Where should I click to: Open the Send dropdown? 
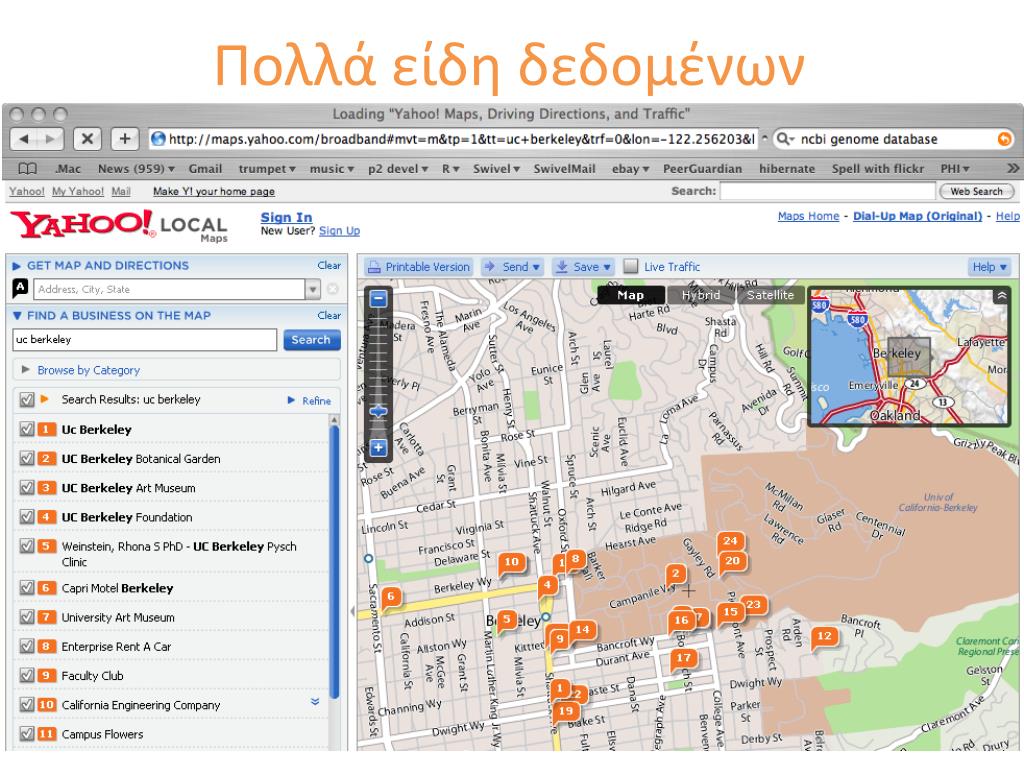coord(513,266)
